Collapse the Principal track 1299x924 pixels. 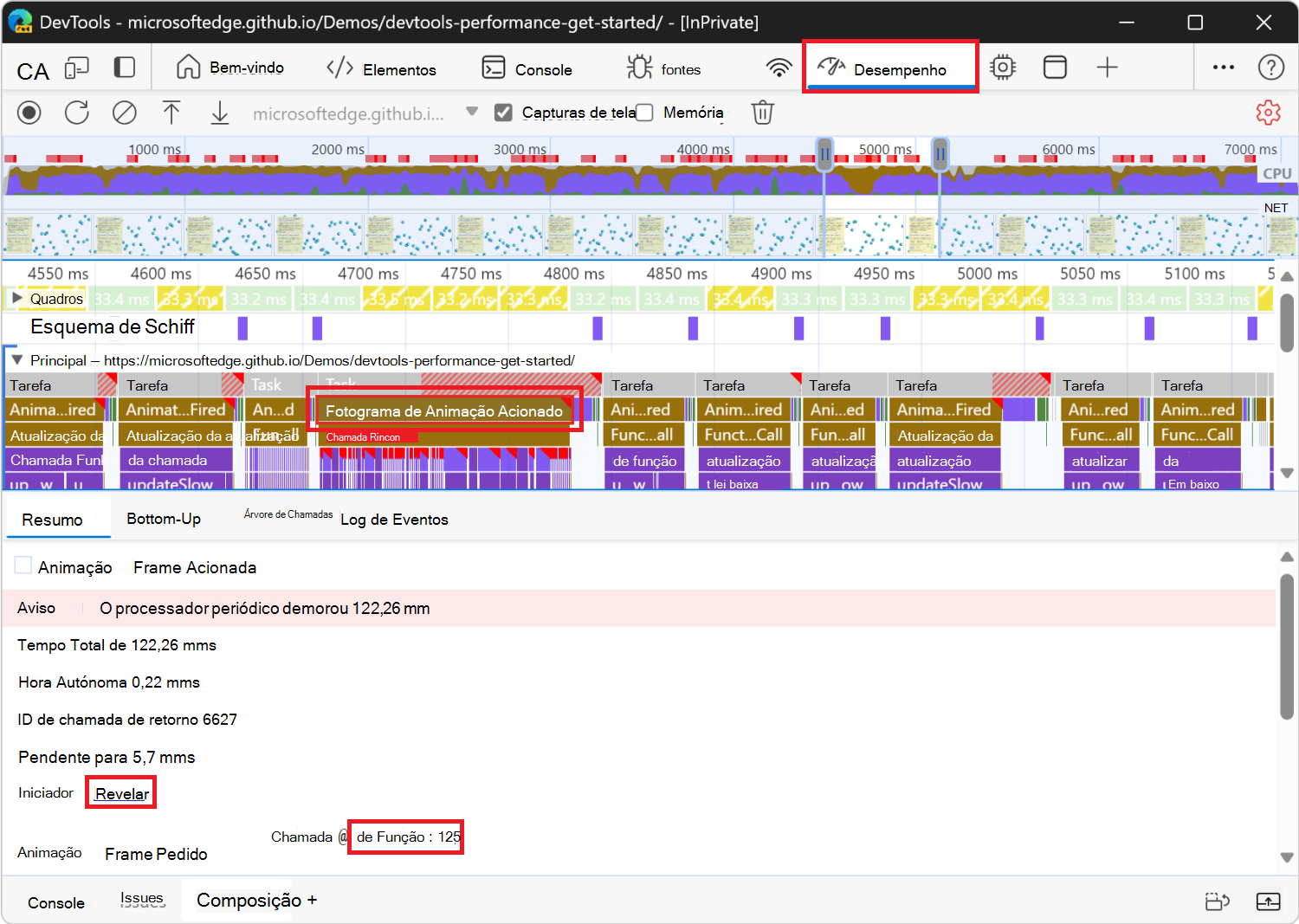coord(16,359)
